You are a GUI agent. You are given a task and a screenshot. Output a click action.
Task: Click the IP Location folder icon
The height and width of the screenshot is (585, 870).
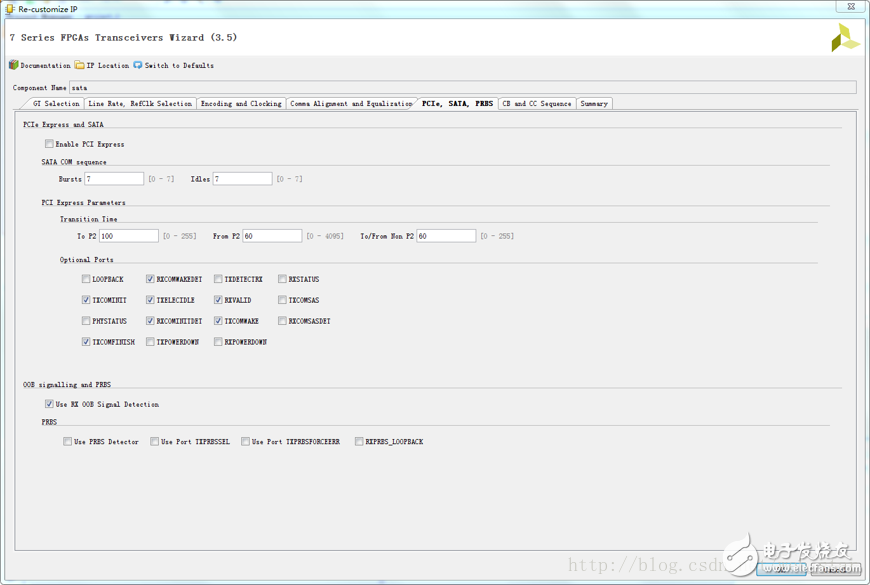80,65
